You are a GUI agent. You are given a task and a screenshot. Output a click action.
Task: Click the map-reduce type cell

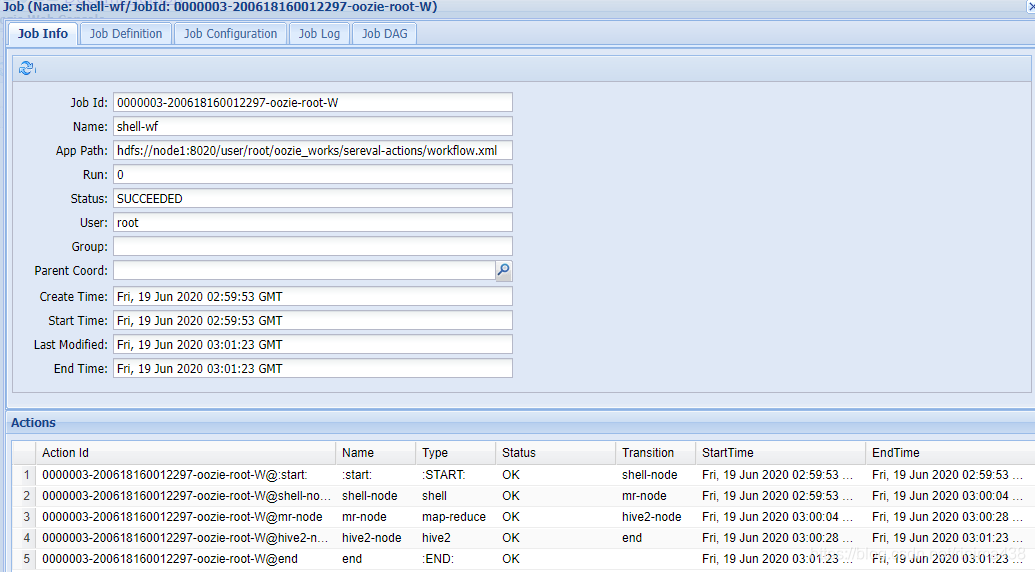[454, 517]
